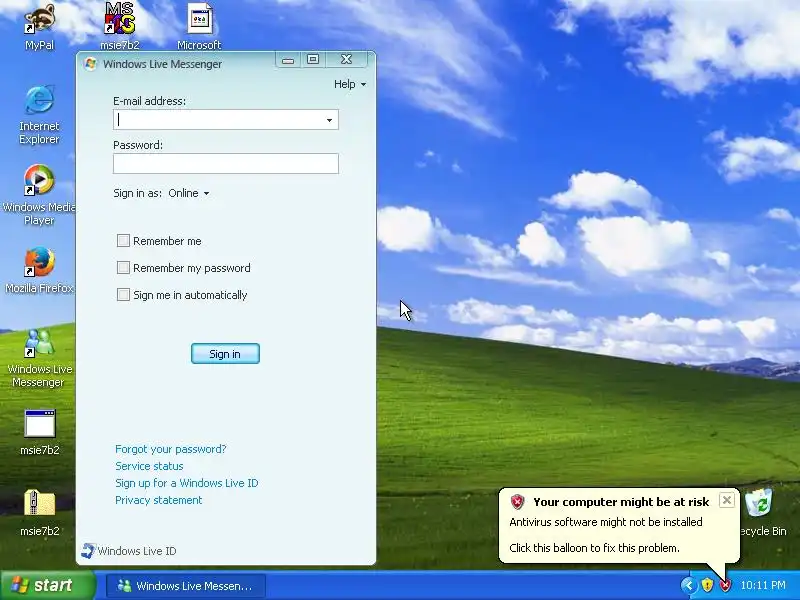Viewport: 800px width, 600px height.
Task: Open the Help menu
Action: 349,84
